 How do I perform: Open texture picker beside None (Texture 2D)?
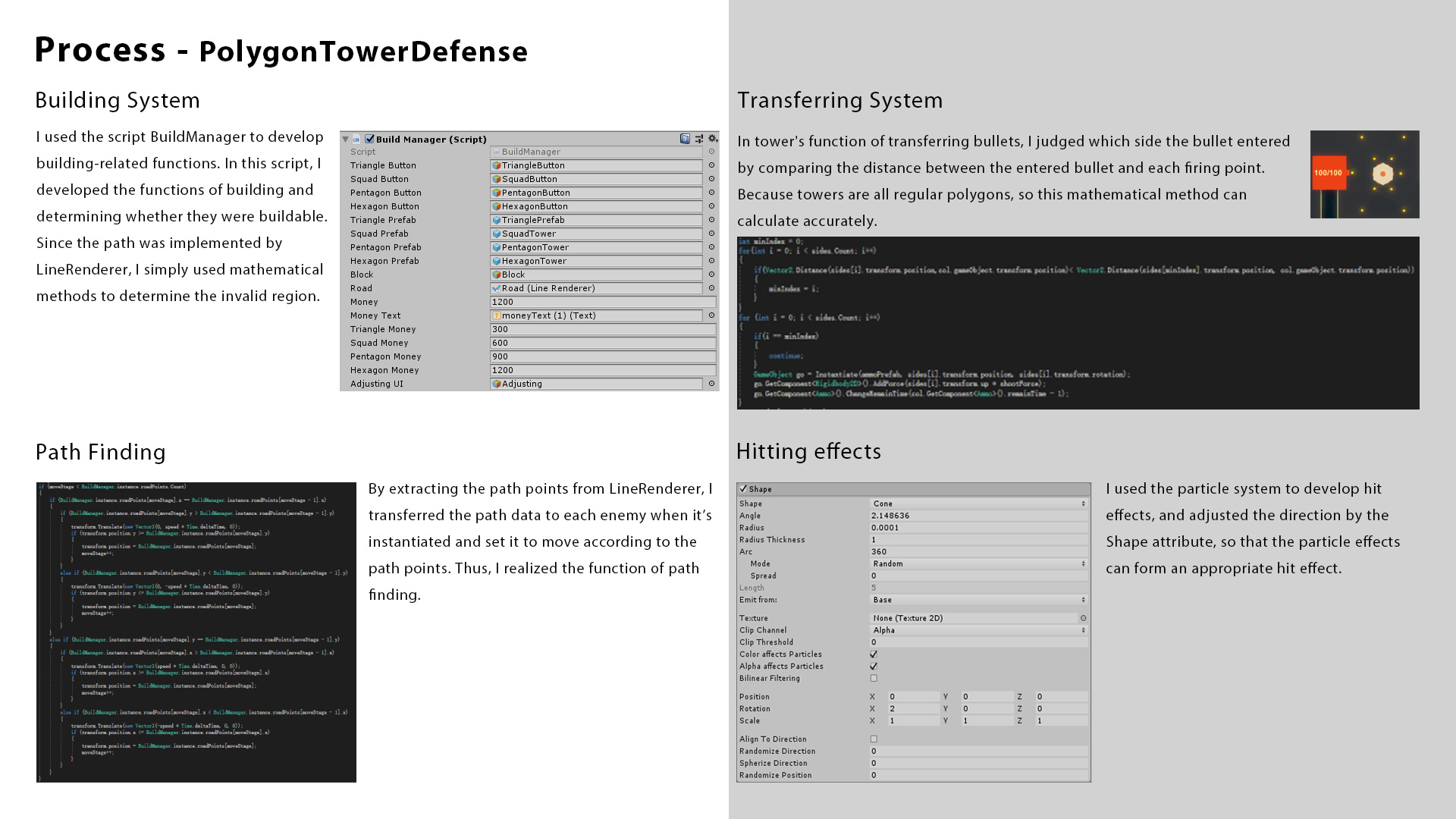pos(1083,618)
